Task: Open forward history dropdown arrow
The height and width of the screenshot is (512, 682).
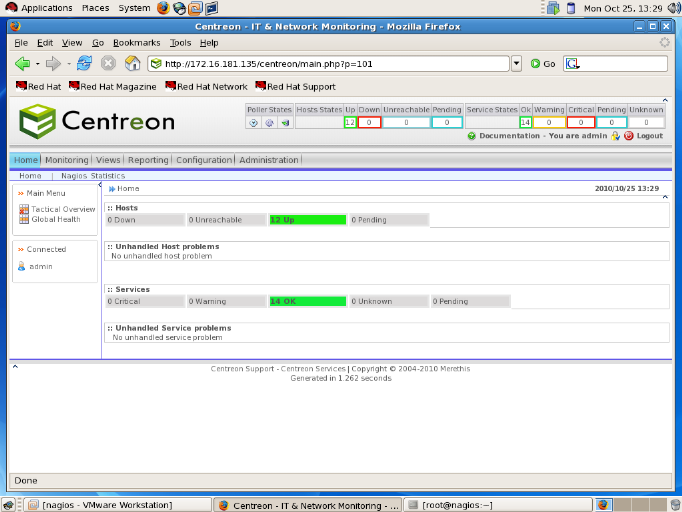Action: (x=69, y=64)
